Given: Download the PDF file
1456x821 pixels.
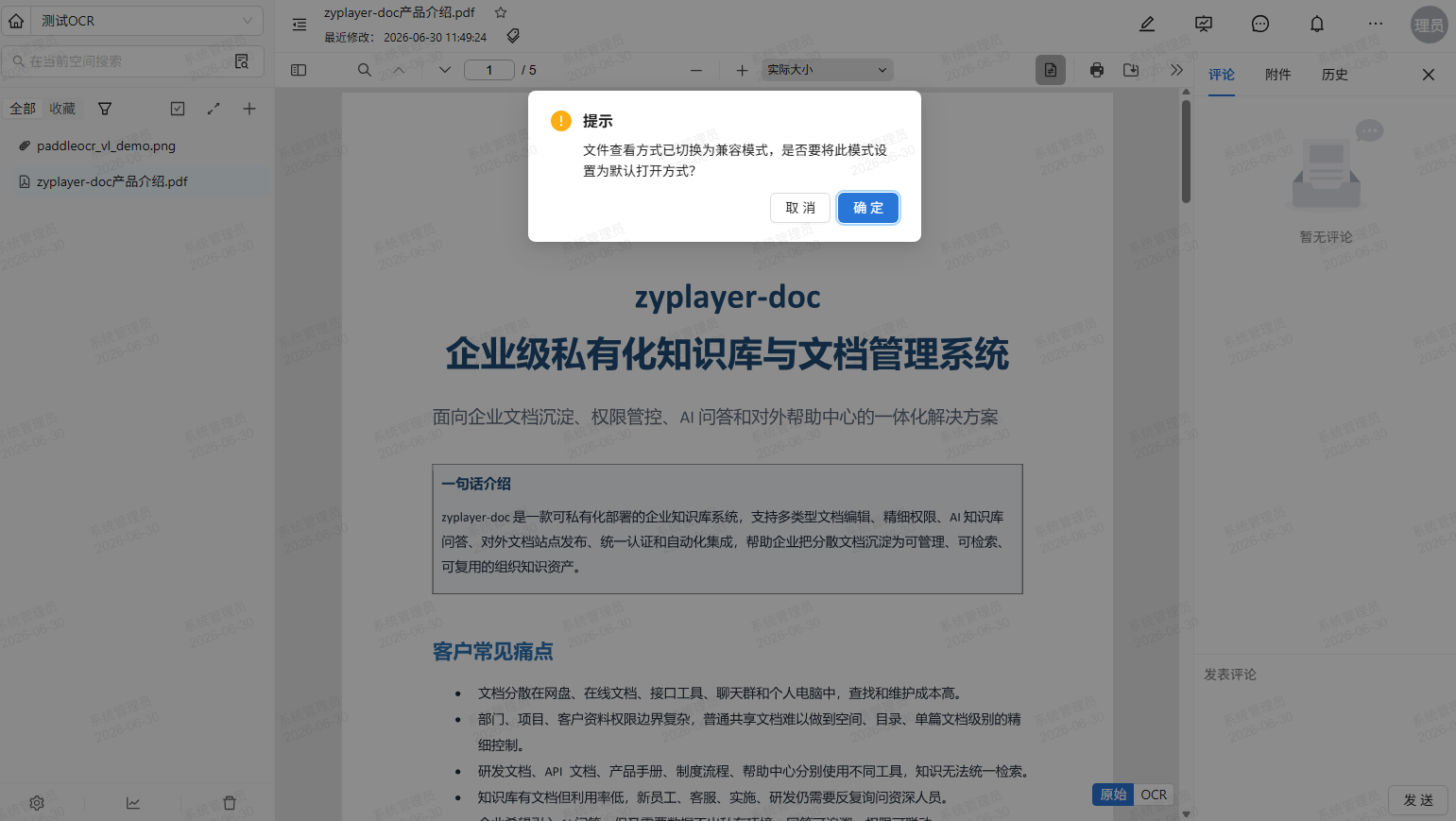Looking at the screenshot, I should [1131, 70].
